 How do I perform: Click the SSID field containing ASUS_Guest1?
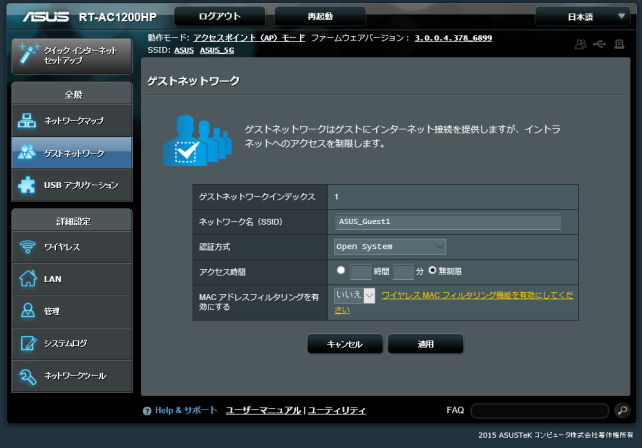click(448, 222)
